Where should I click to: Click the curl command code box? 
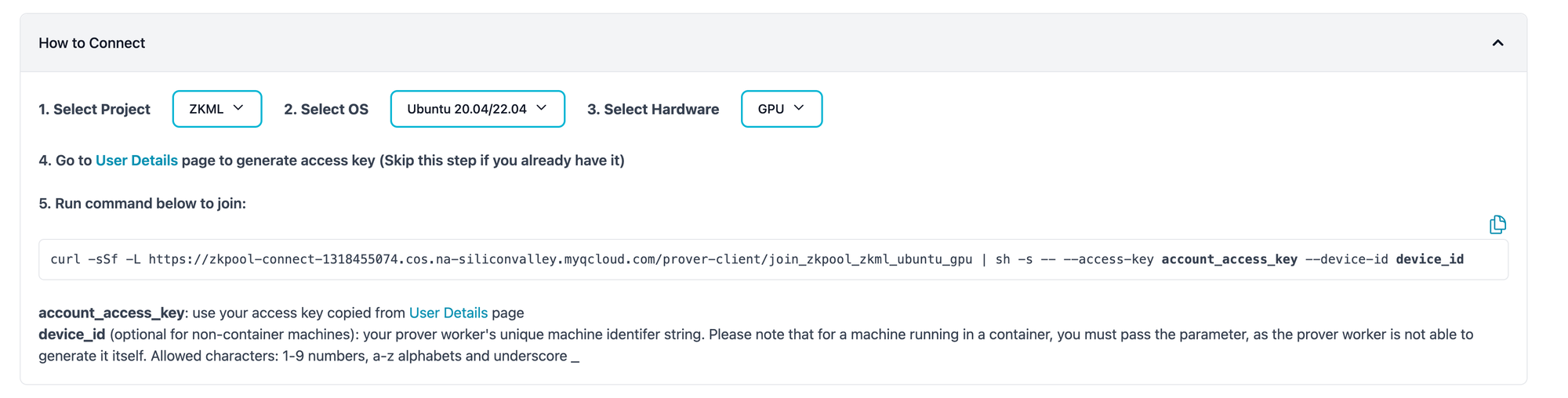(772, 259)
